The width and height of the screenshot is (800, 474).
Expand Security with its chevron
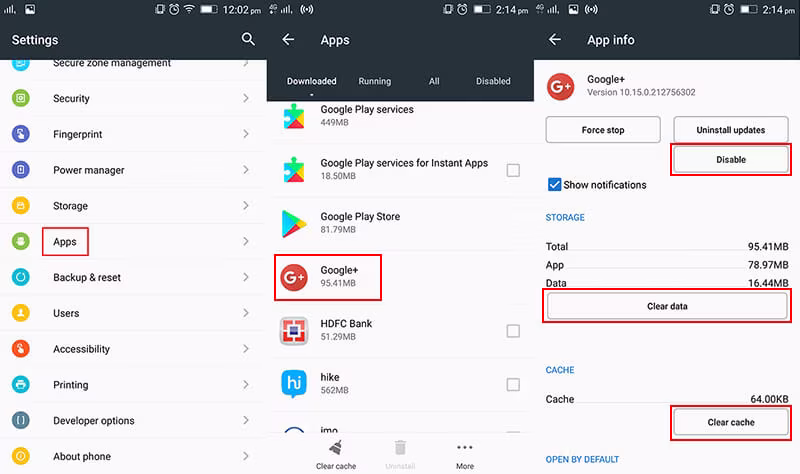pos(246,98)
